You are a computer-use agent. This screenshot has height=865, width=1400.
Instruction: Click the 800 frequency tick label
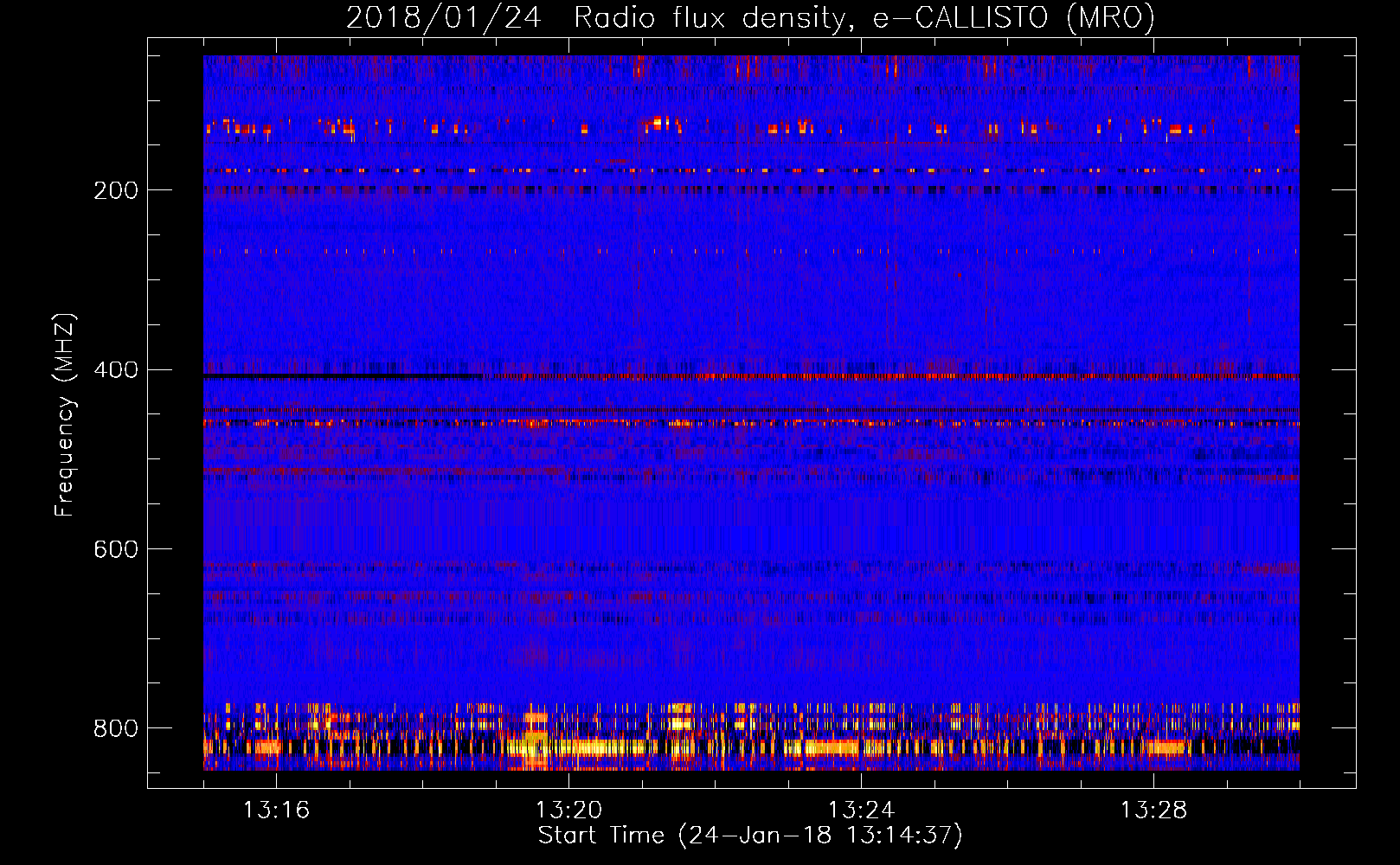[116, 728]
